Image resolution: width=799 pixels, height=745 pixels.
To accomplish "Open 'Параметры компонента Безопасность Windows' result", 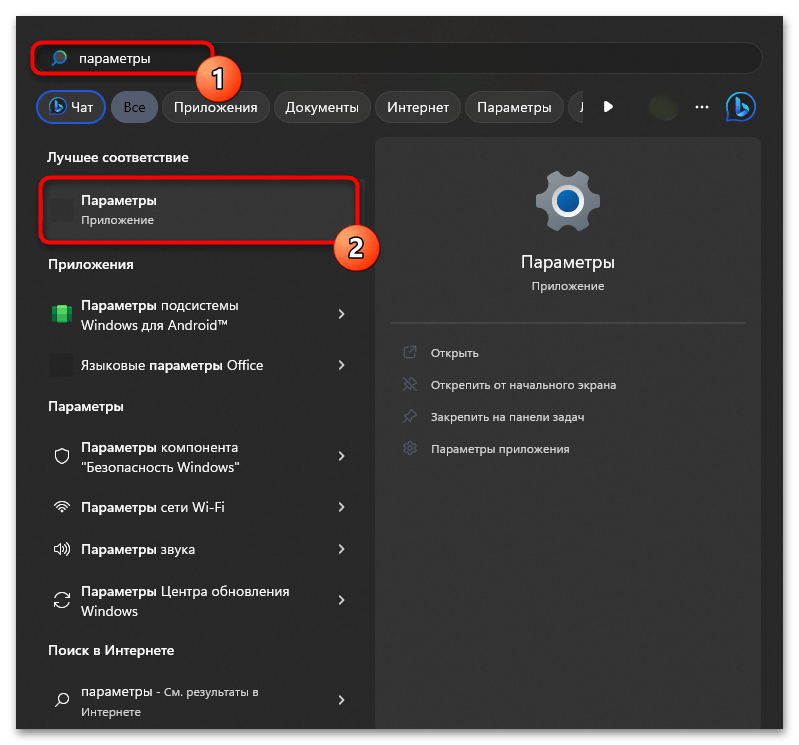I will [200, 457].
